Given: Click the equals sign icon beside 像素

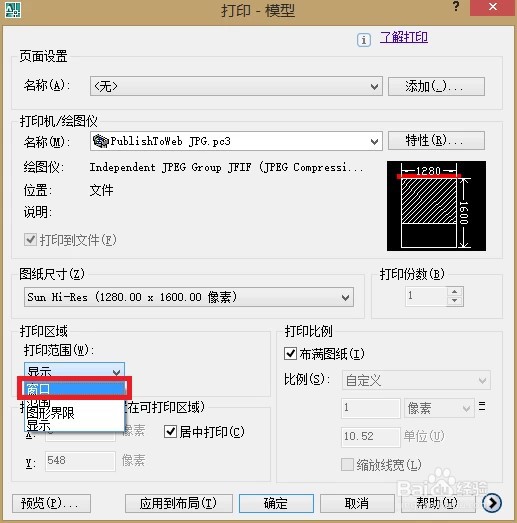Looking at the screenshot, I should pyautogui.click(x=482, y=406).
